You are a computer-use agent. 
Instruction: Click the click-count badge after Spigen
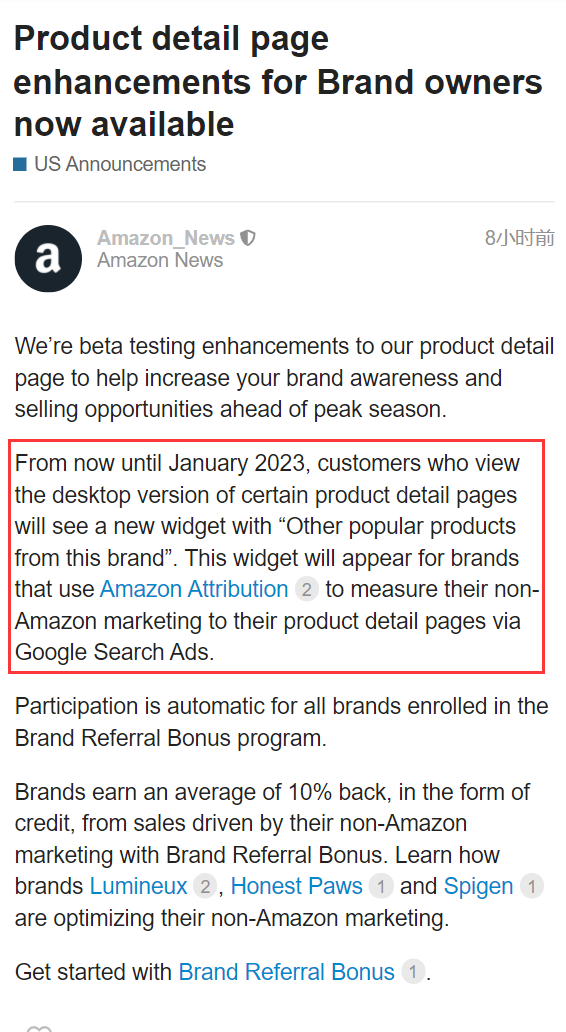tap(532, 887)
